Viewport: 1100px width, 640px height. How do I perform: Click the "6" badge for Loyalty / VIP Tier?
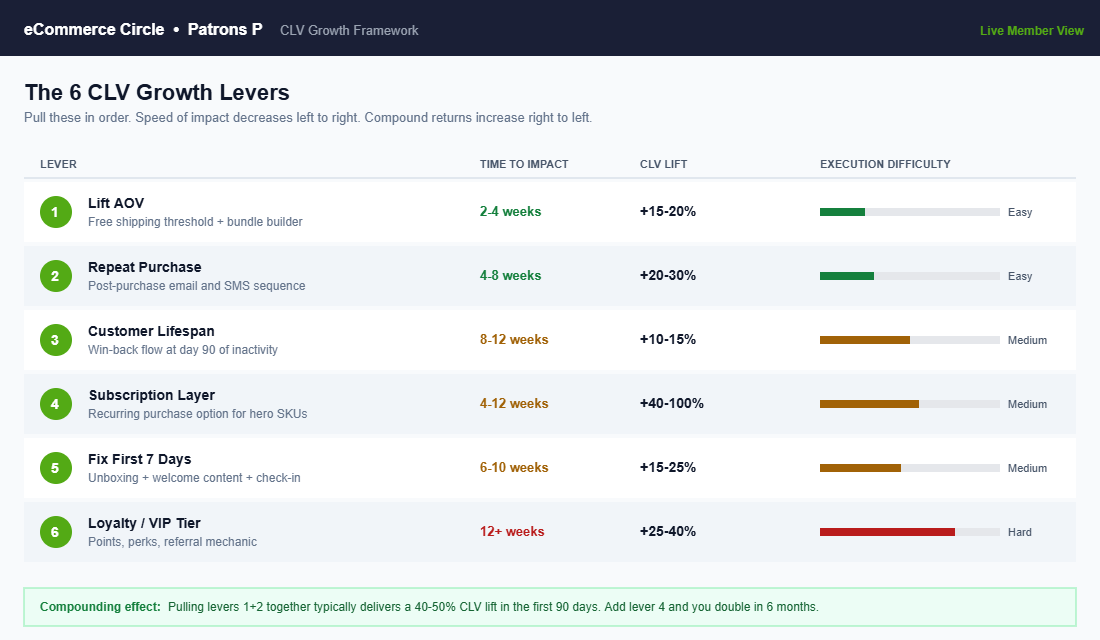pyautogui.click(x=55, y=531)
